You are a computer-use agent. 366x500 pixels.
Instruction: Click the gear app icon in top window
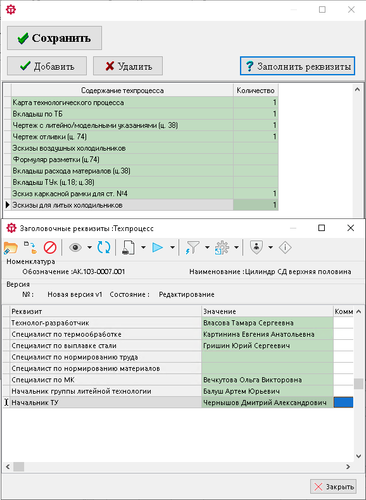(x=11, y=10)
